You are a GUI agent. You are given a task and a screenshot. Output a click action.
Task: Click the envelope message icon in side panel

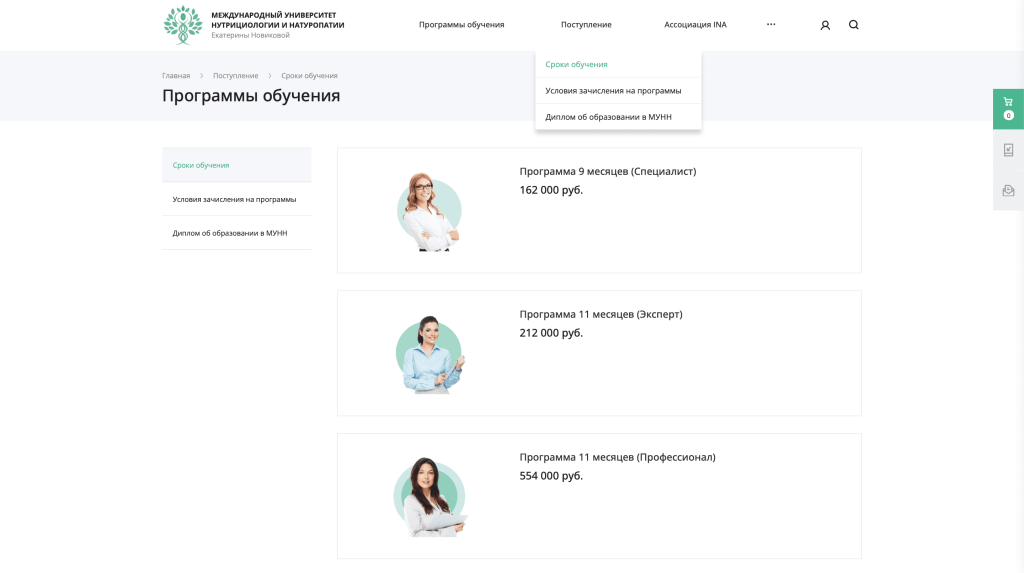1008,190
